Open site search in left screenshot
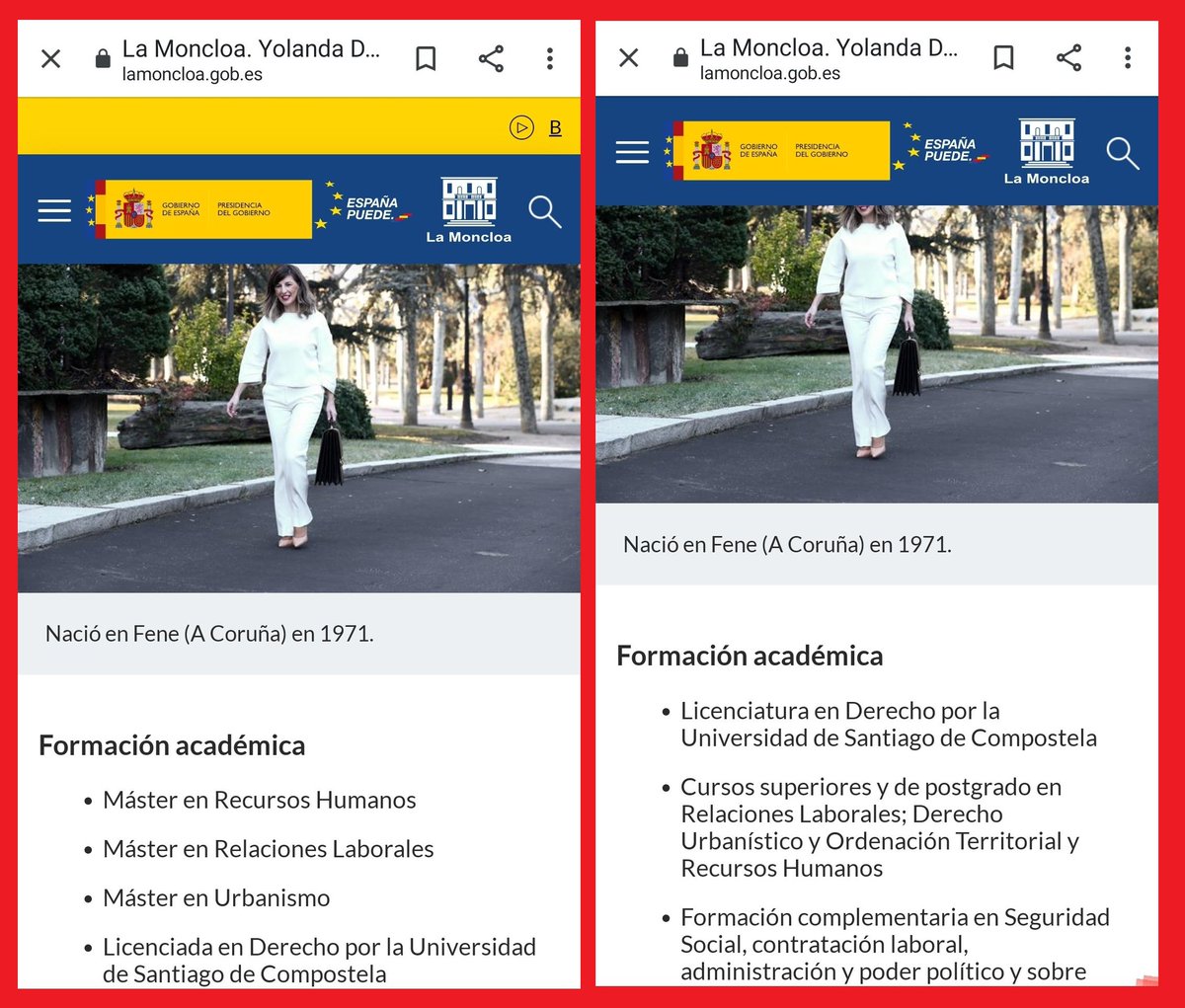Image resolution: width=1185 pixels, height=1008 pixels. coord(544,211)
